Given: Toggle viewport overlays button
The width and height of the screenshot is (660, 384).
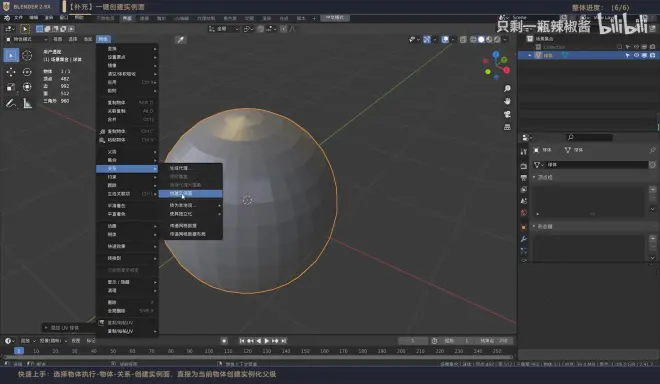Looking at the screenshot, I should pyautogui.click(x=445, y=40).
